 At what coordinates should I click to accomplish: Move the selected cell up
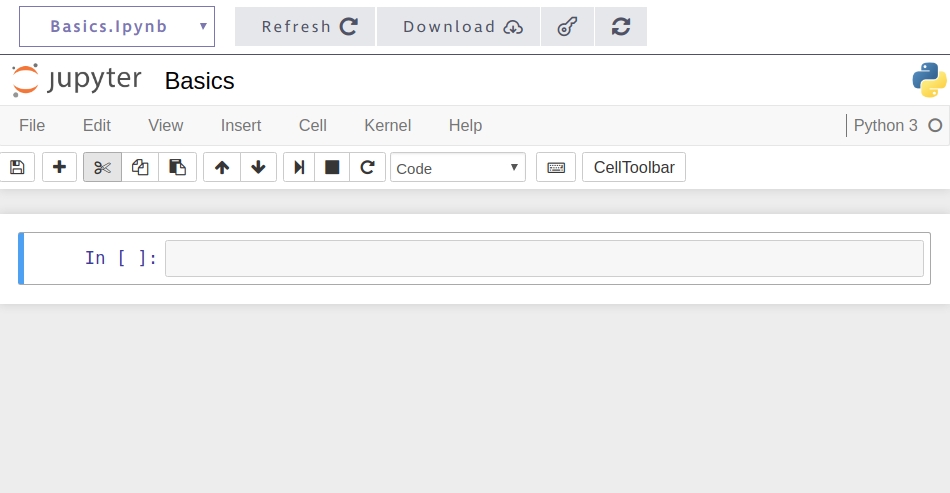(222, 167)
